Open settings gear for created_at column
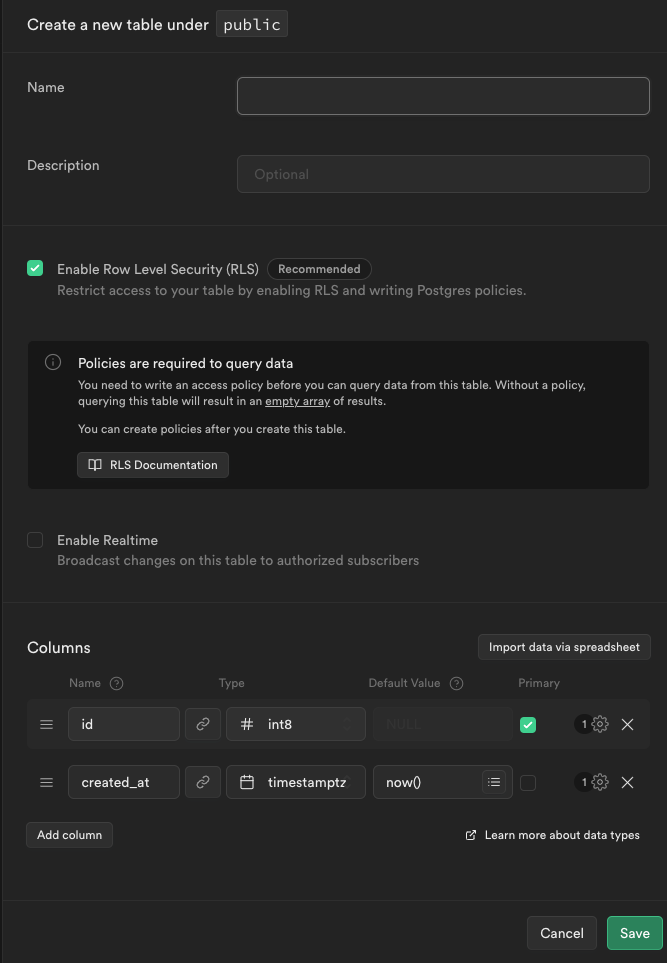 pos(600,782)
